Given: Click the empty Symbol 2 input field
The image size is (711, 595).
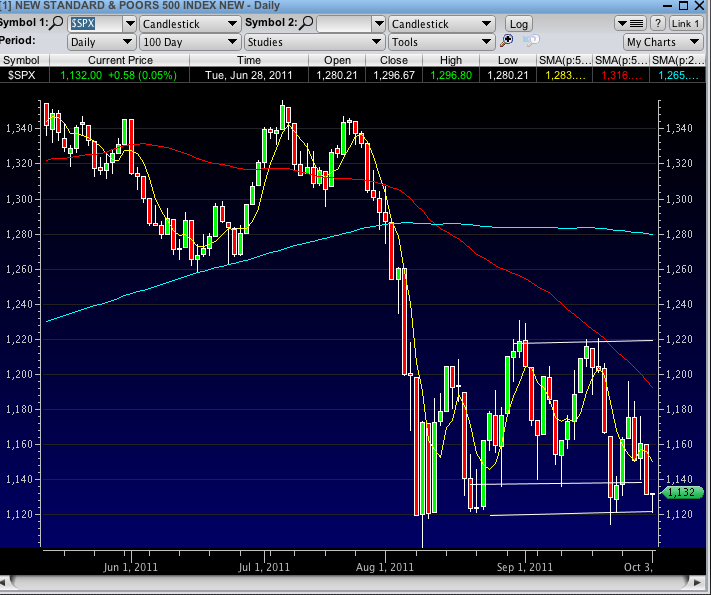Looking at the screenshot, I should (344, 23).
